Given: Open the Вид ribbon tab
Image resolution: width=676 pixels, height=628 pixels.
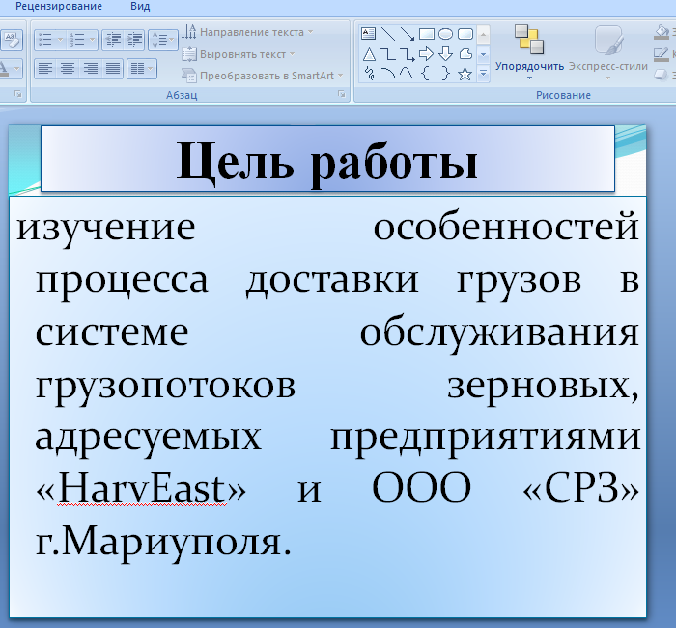Looking at the screenshot, I should [x=140, y=6].
